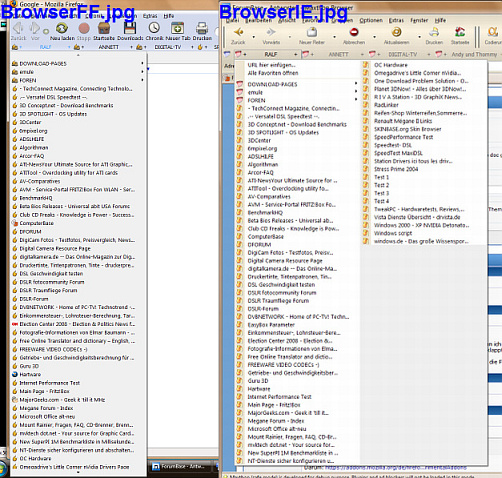
Task: Open the ANNETT bookmark folder dropdown in Firefox
Action: (109, 47)
